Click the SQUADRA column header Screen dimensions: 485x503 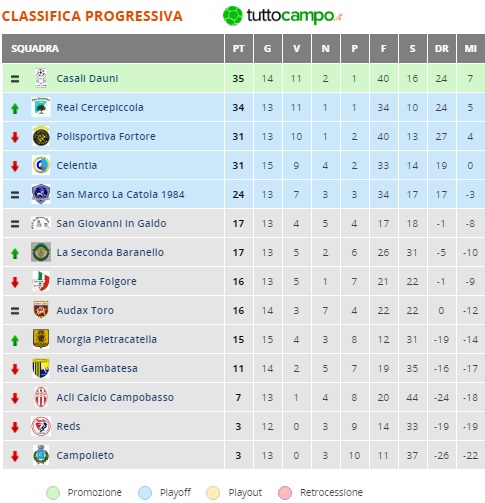tap(35, 49)
